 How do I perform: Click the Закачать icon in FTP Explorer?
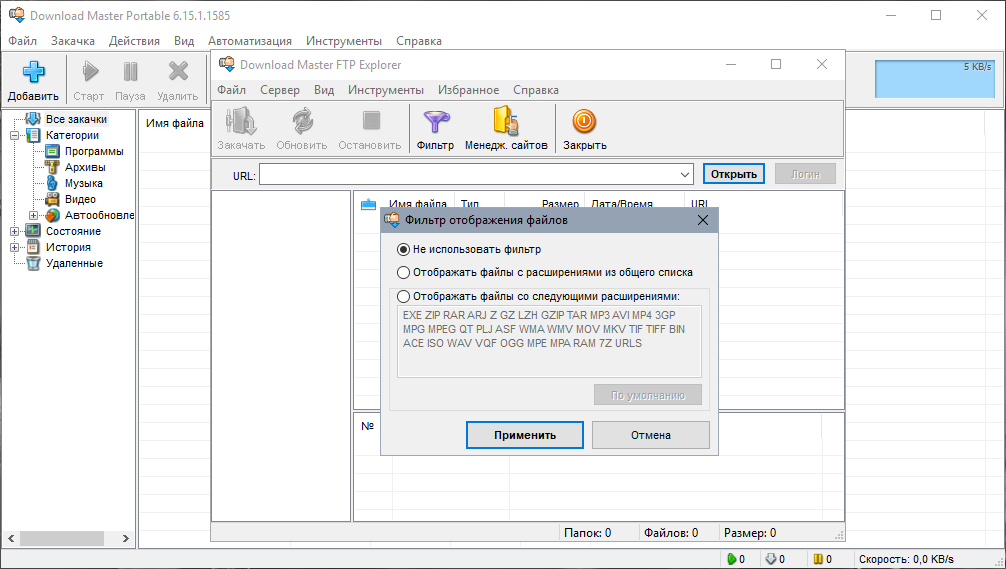click(241, 121)
